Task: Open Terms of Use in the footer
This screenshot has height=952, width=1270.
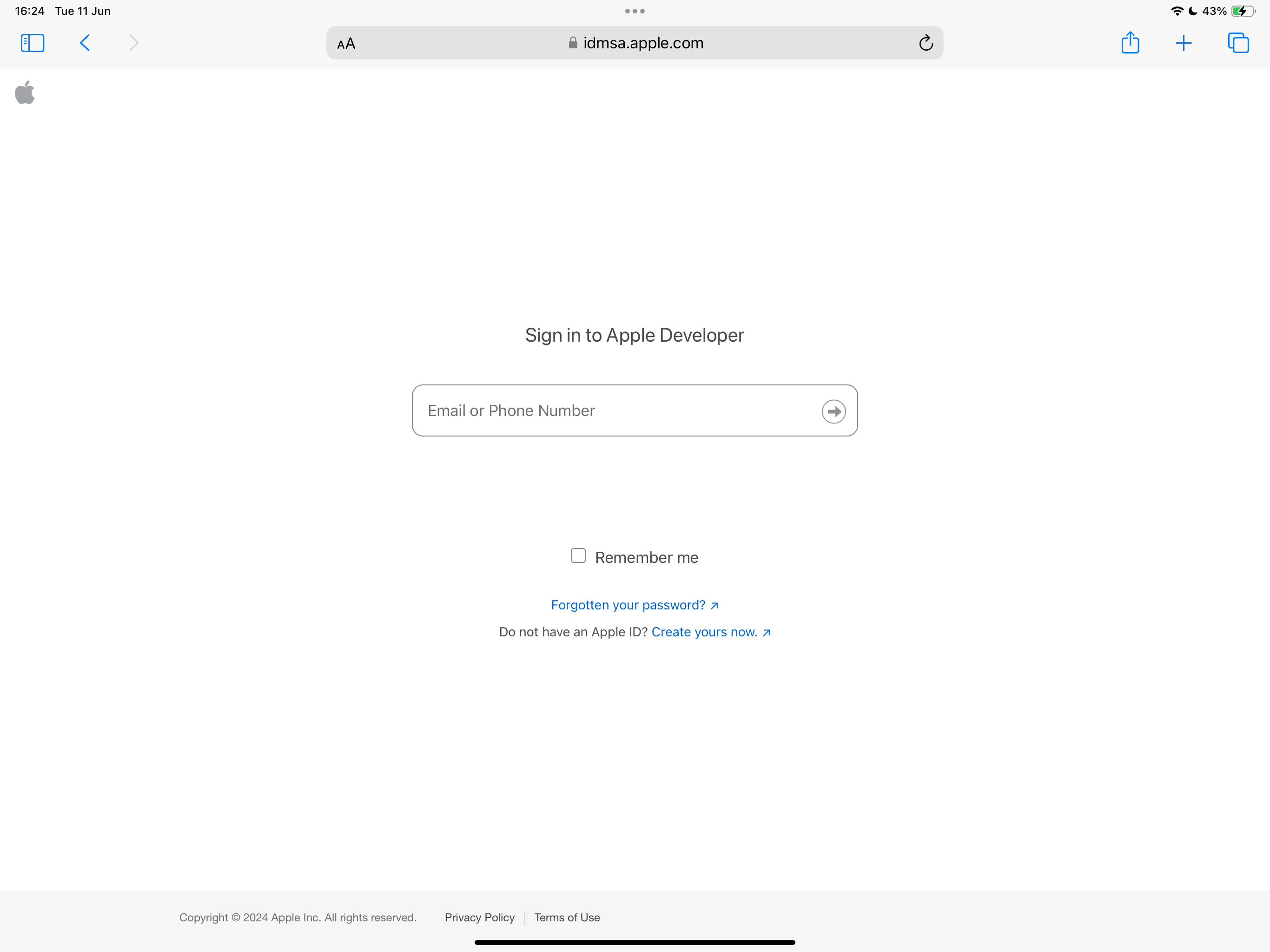Action: [x=567, y=918]
